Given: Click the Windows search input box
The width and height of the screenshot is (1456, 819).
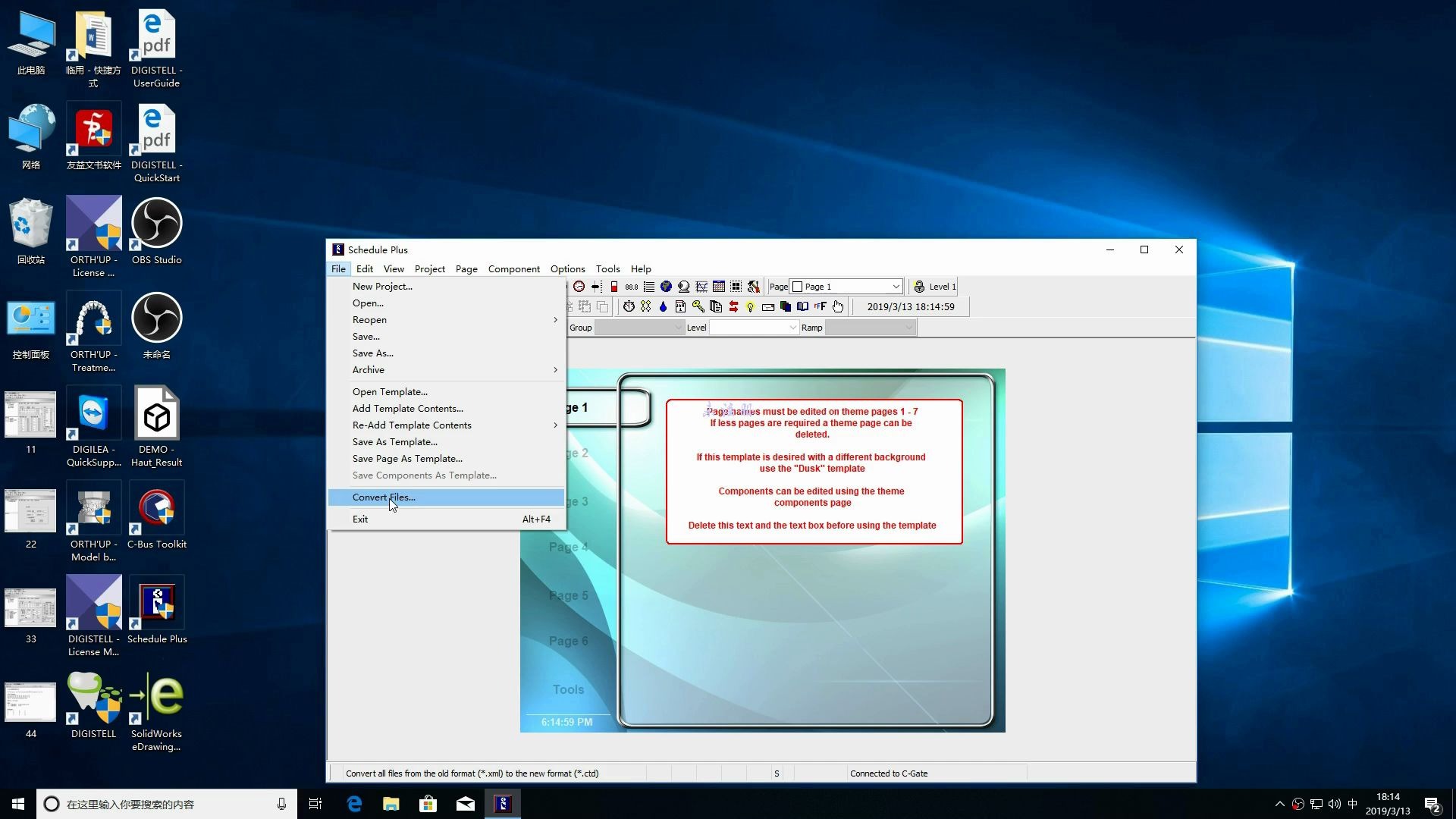Looking at the screenshot, I should point(167,804).
